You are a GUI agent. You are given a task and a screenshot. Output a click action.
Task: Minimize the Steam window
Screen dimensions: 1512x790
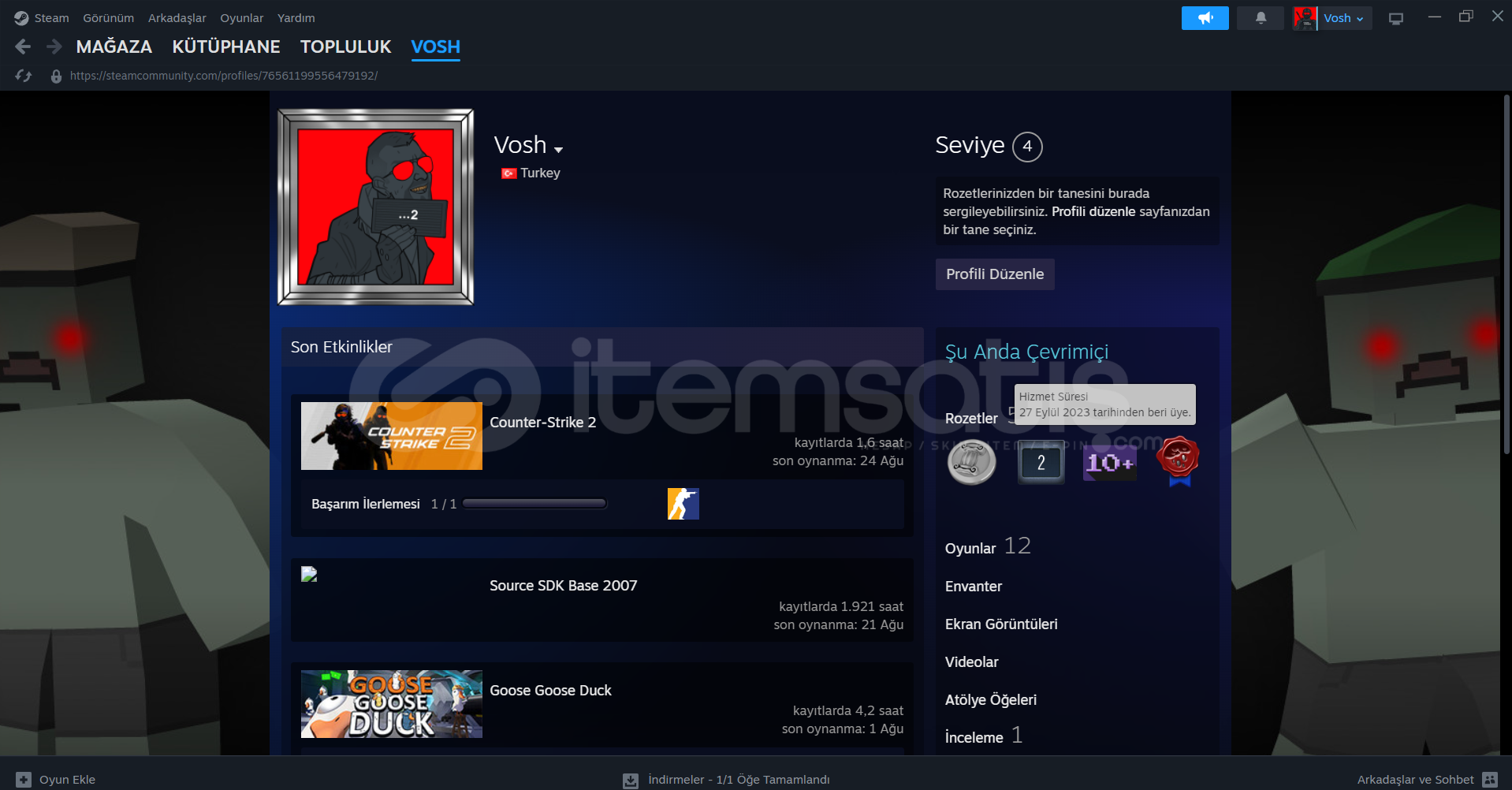[x=1435, y=17]
